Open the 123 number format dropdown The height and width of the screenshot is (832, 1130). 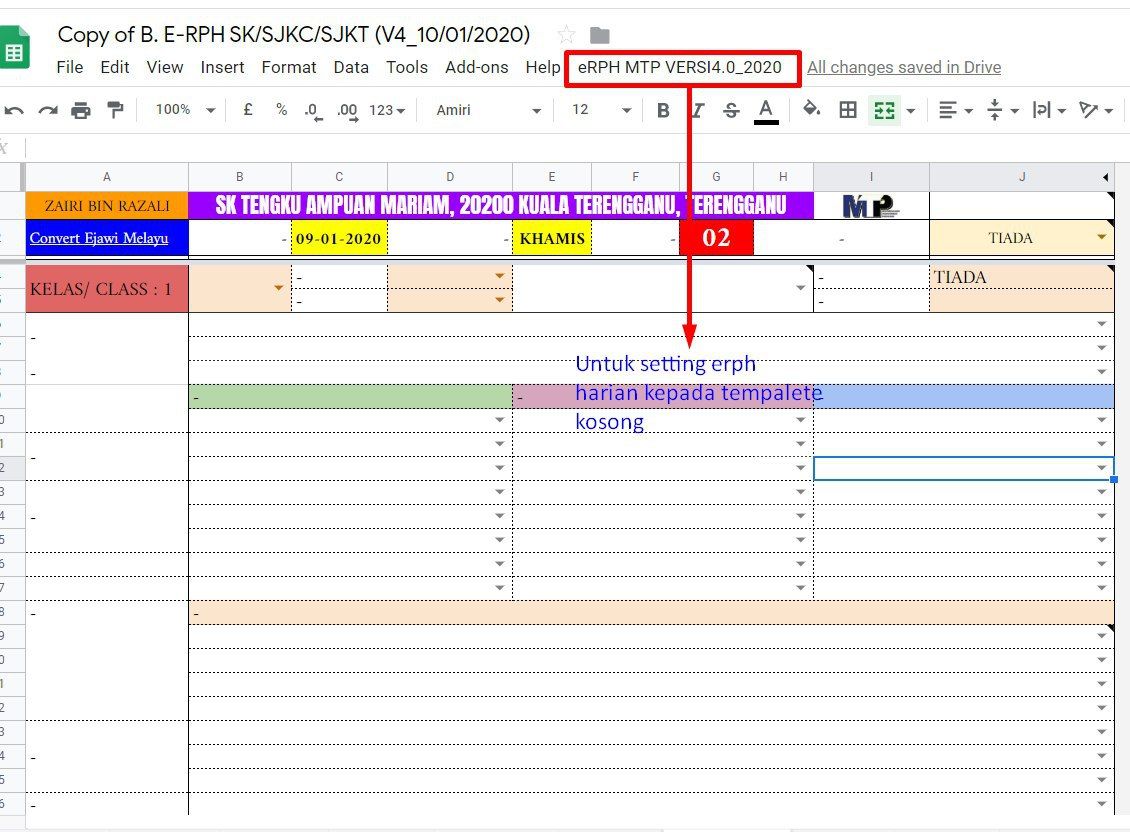[387, 110]
